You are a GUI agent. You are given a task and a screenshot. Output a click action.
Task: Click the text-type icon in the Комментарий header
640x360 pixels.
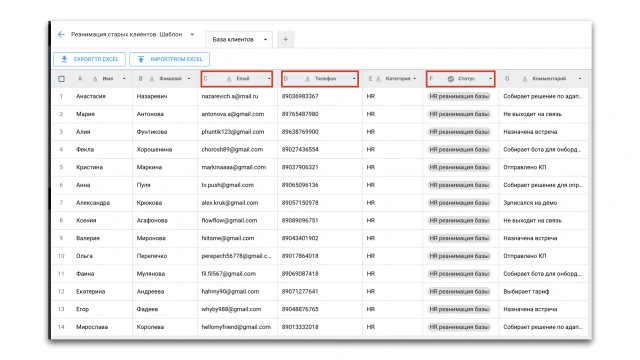point(525,79)
